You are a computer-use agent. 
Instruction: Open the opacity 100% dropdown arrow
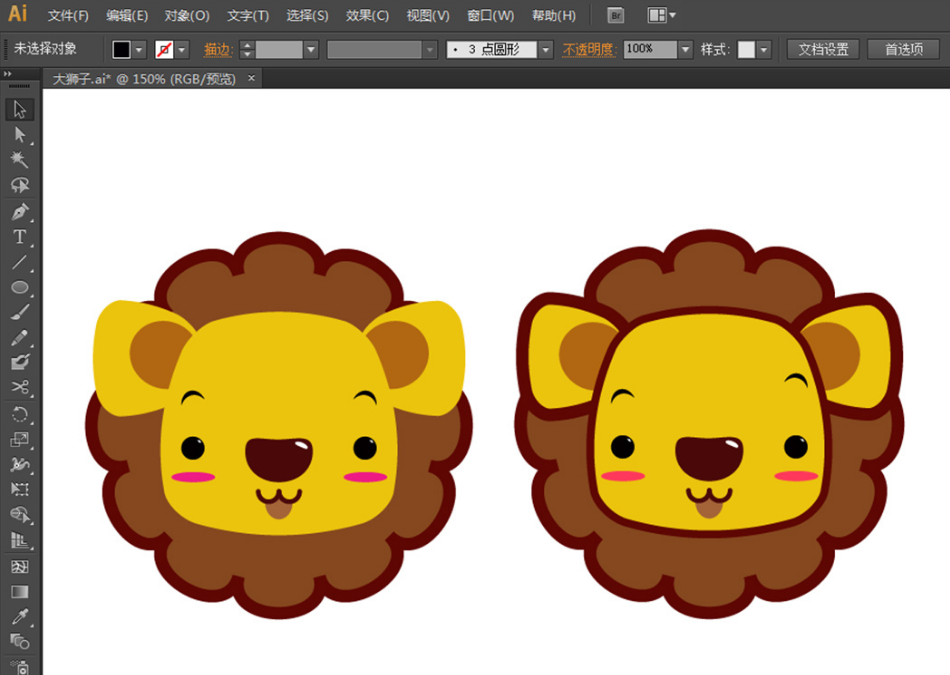click(685, 50)
